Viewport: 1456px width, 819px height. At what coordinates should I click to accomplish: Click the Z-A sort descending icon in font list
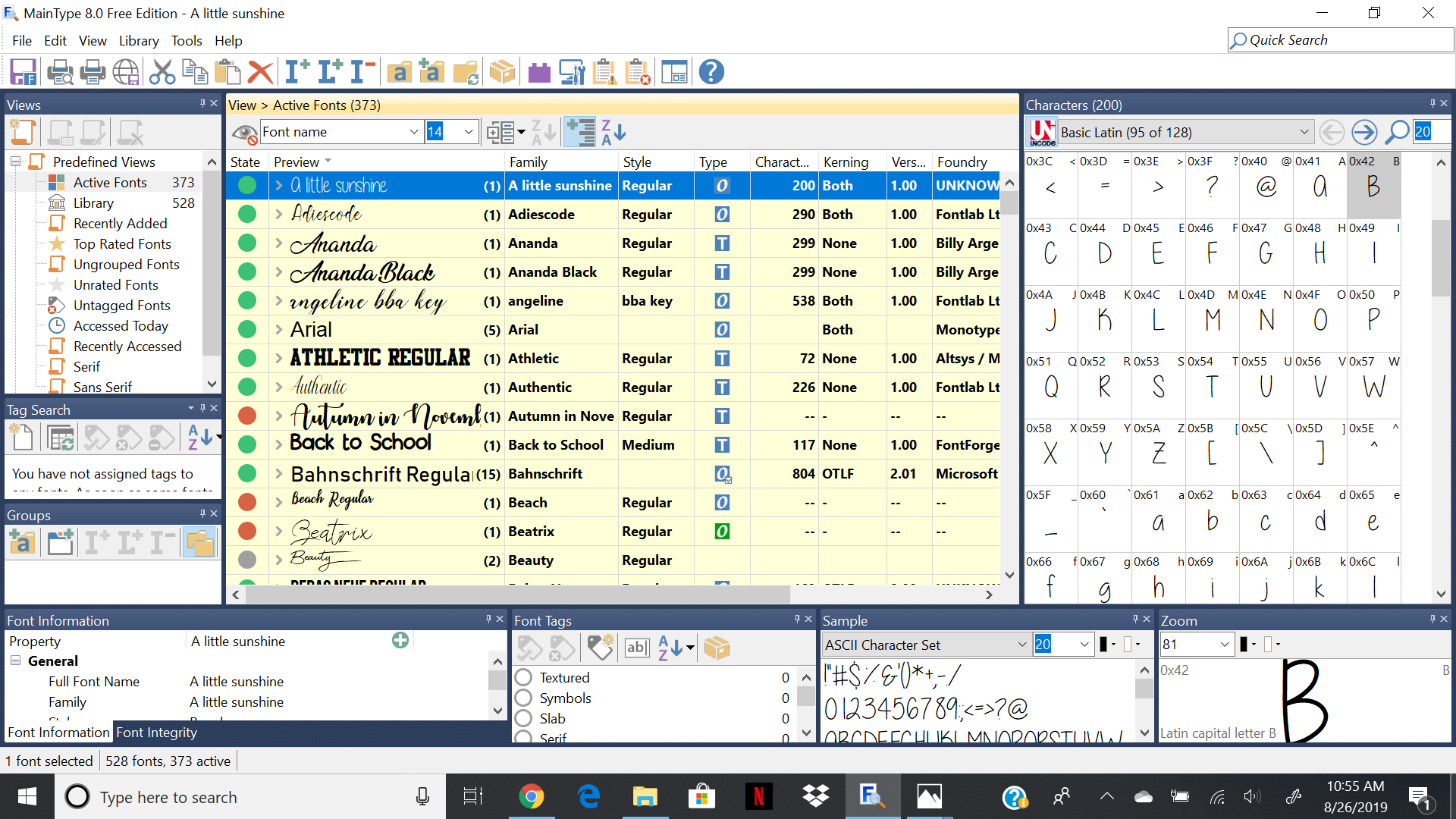[x=613, y=132]
